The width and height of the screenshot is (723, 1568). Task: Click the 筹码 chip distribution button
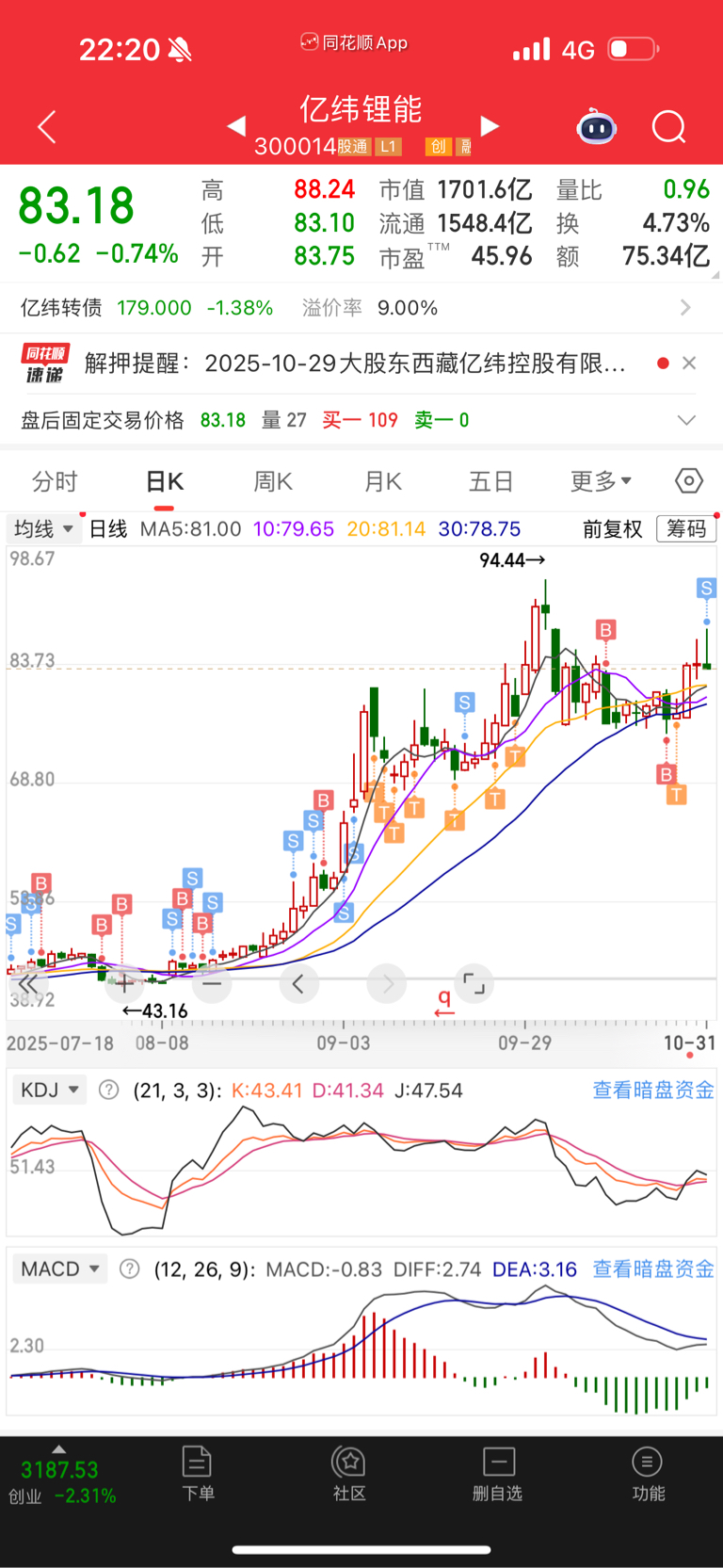686,528
